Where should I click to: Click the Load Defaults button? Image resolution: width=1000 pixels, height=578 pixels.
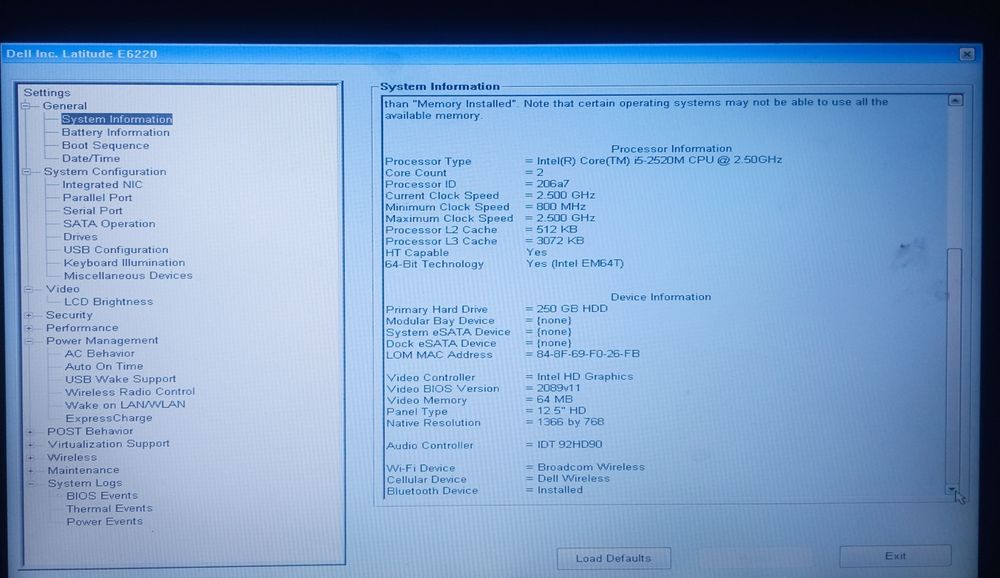coord(614,558)
